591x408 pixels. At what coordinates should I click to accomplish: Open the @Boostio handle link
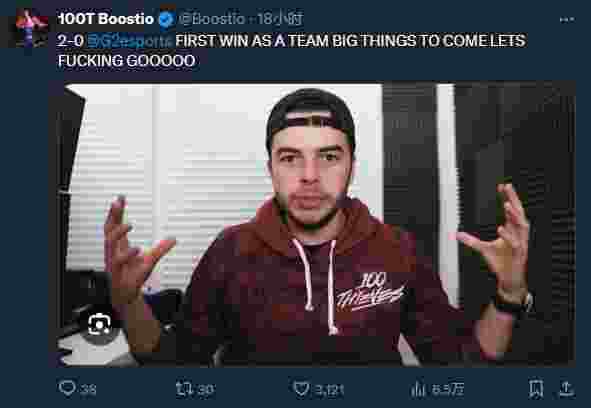pos(212,18)
